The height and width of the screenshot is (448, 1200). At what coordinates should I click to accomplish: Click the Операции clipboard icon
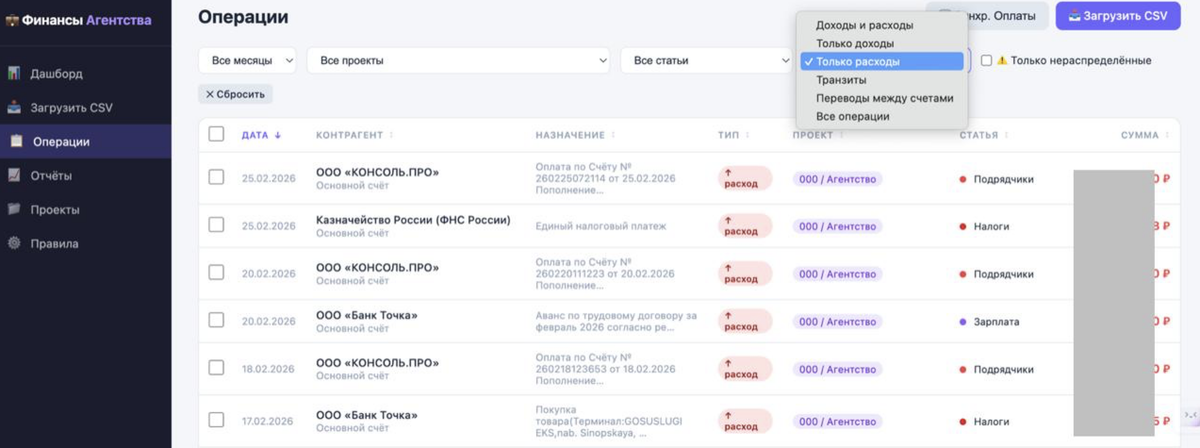pos(16,141)
